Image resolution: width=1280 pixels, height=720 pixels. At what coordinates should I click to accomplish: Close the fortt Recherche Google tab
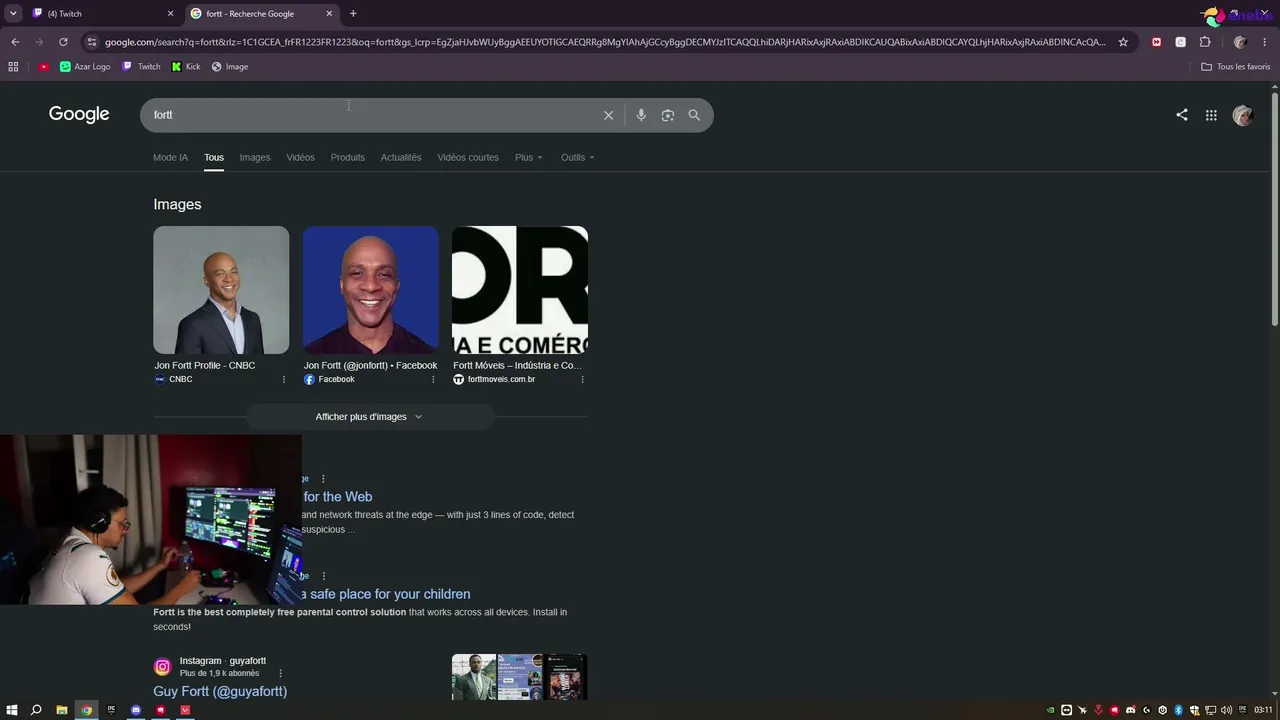pyautogui.click(x=329, y=14)
